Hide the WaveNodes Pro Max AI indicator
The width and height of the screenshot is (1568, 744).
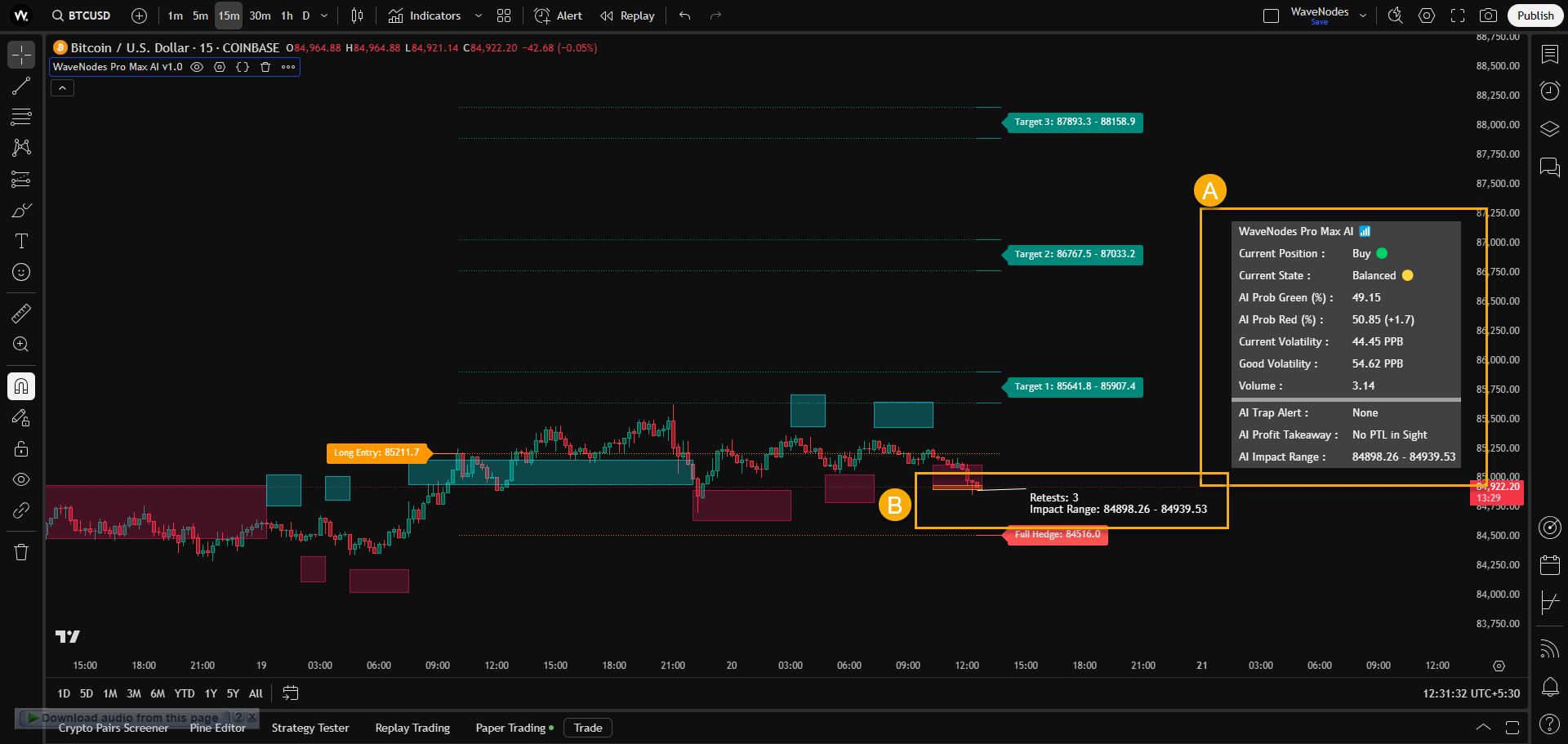click(x=197, y=67)
